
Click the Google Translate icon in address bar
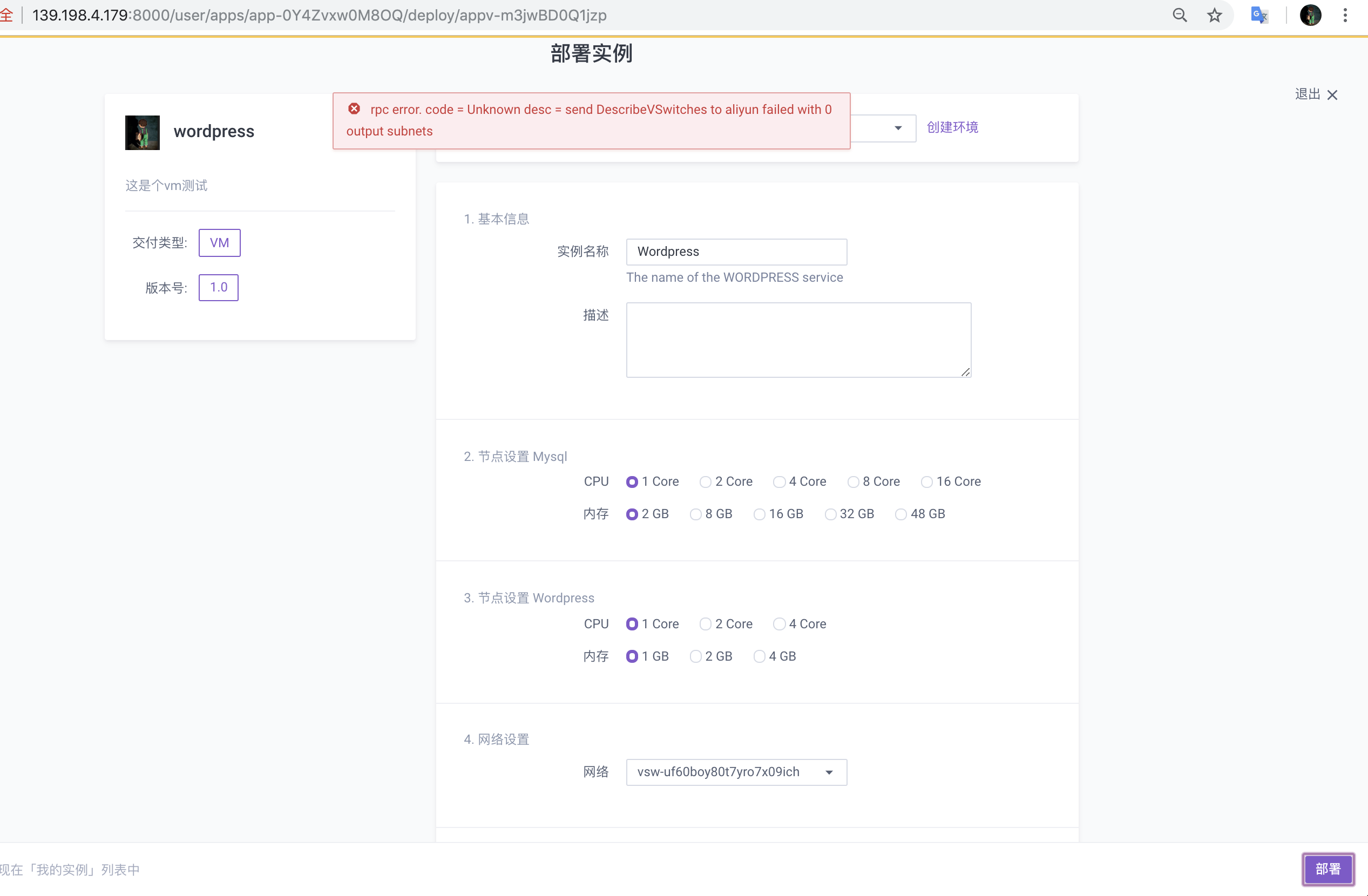[x=1259, y=15]
